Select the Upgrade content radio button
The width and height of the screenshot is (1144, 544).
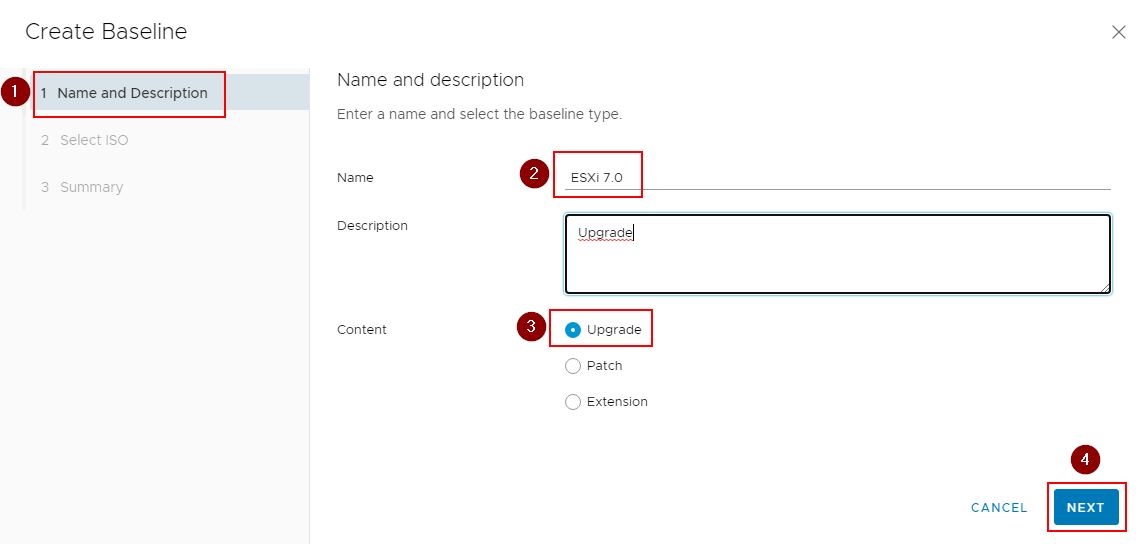[x=573, y=330]
